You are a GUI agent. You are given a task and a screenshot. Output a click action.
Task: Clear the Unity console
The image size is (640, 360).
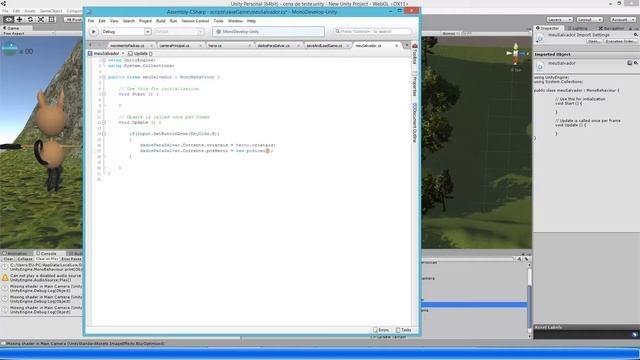pos(8,259)
